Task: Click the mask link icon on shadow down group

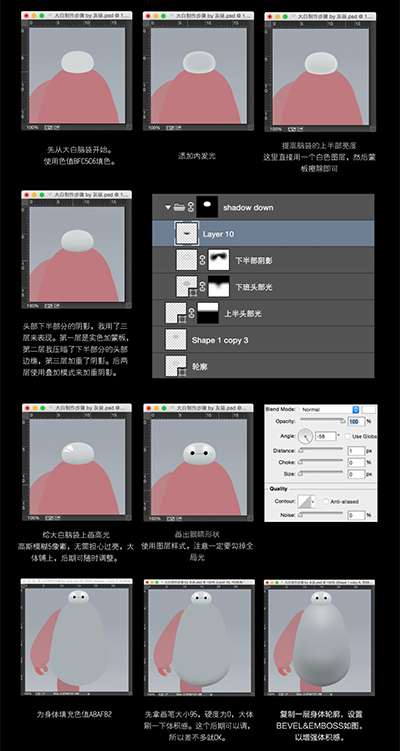Action: [x=191, y=207]
